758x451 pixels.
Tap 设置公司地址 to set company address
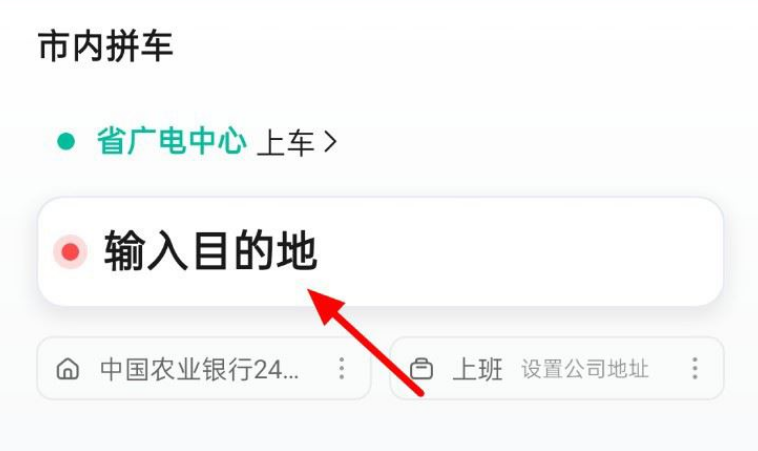pyautogui.click(x=585, y=369)
